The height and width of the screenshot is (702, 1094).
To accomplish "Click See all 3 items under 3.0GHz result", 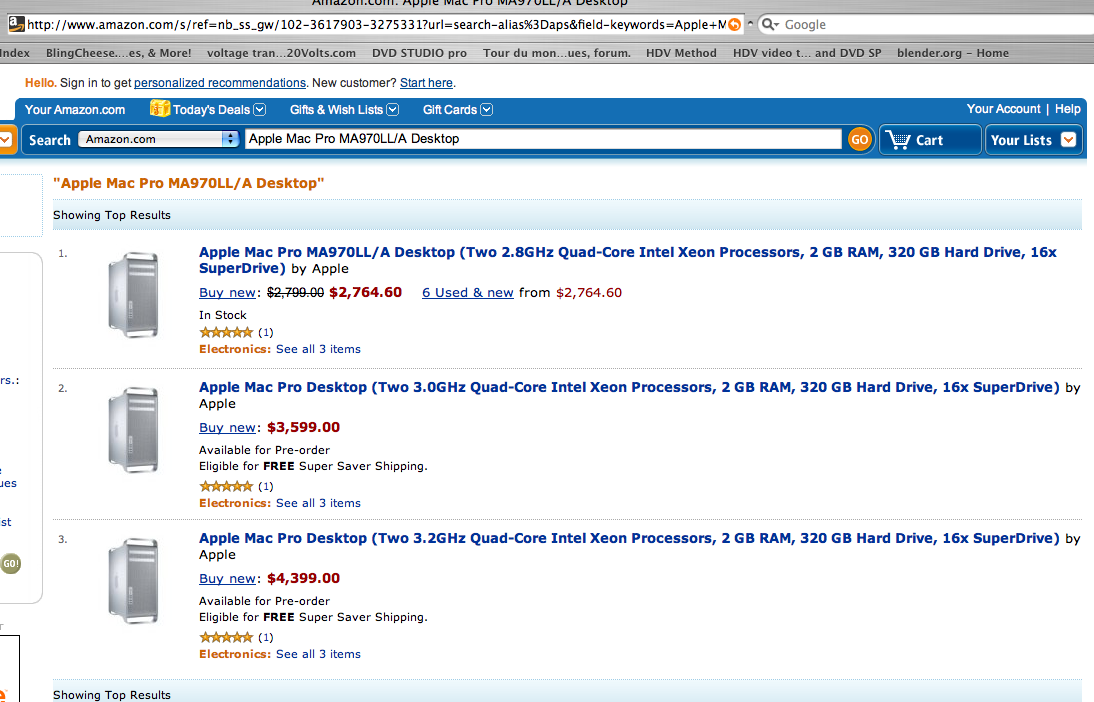I will coord(318,503).
